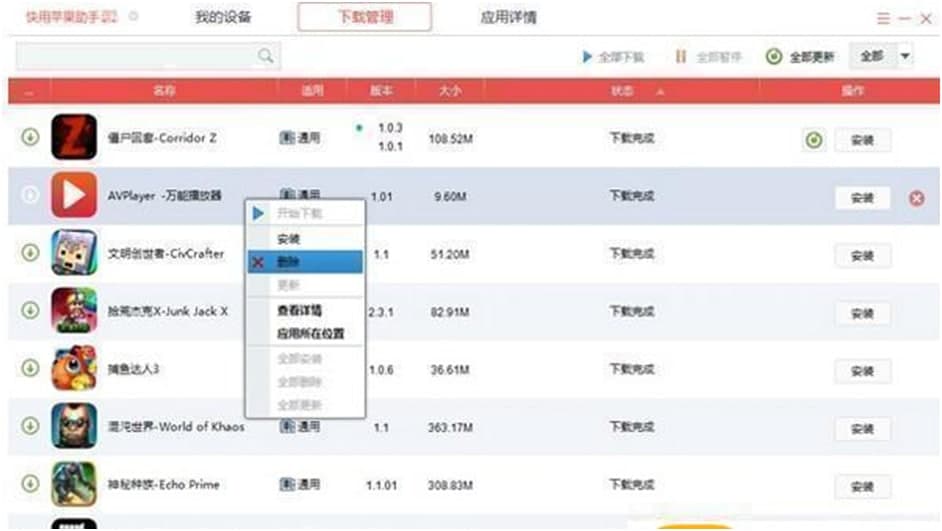942x531 pixels.
Task: Click the 捕鱼达人3 app icon
Action: coord(74,368)
